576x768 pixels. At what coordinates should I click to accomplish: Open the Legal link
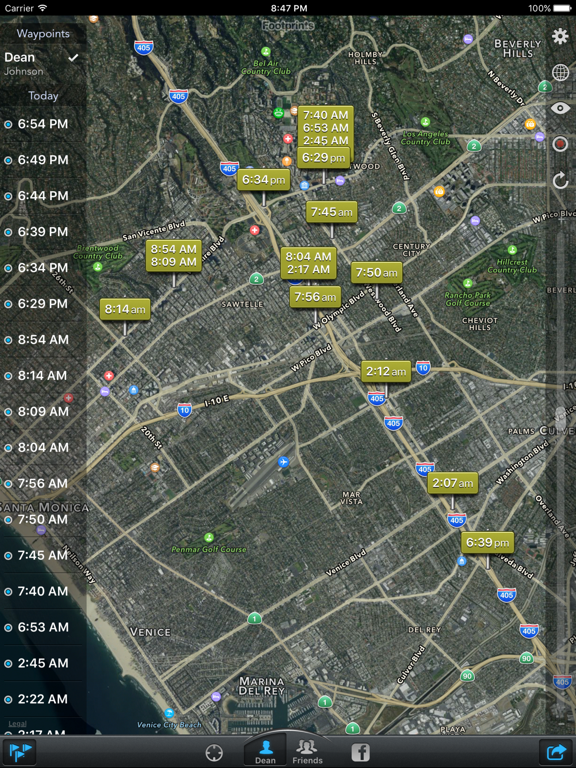tap(17, 723)
